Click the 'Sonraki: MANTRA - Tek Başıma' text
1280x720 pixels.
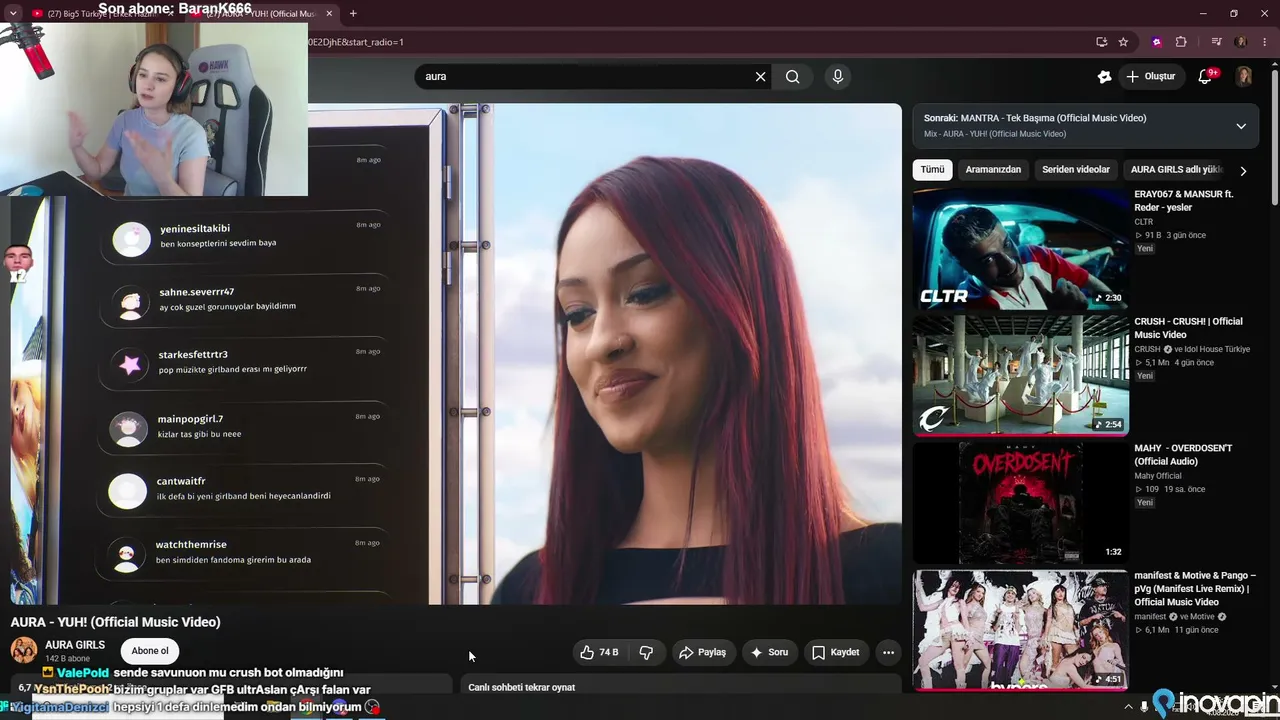(1035, 118)
